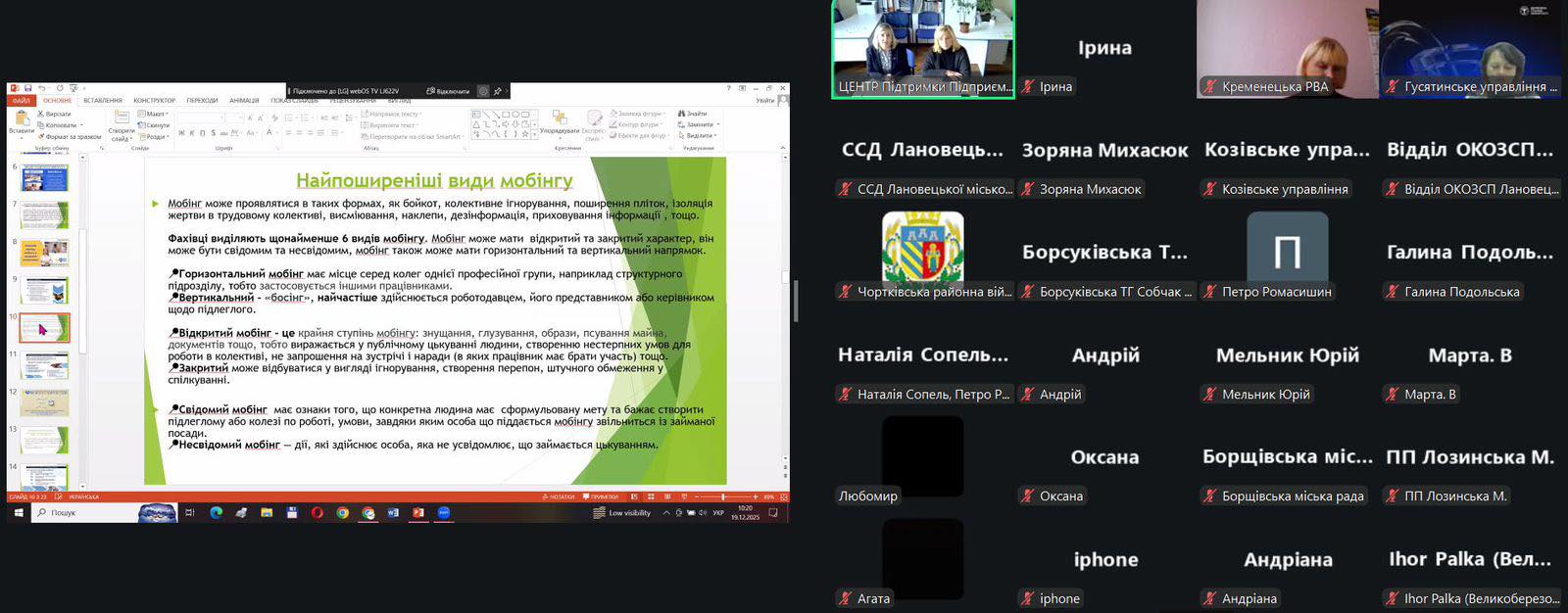Toggle the Comments (Примітки) pane in status bar
This screenshot has width=1568, height=613.
pyautogui.click(x=602, y=496)
